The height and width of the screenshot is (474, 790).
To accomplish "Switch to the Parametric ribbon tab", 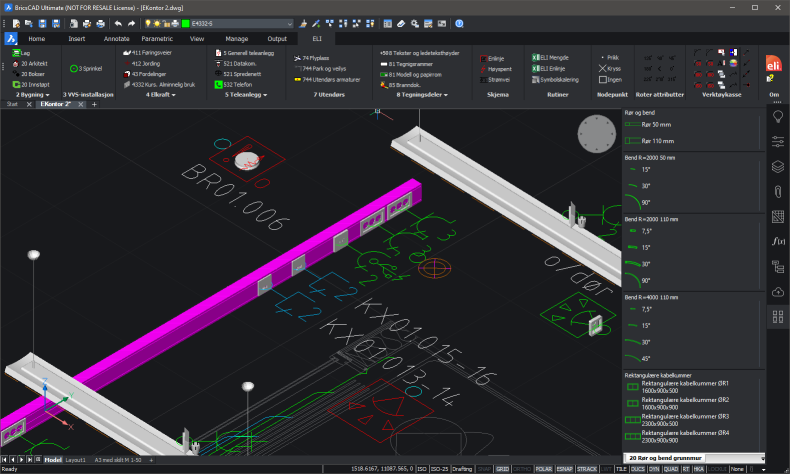I will click(x=157, y=38).
